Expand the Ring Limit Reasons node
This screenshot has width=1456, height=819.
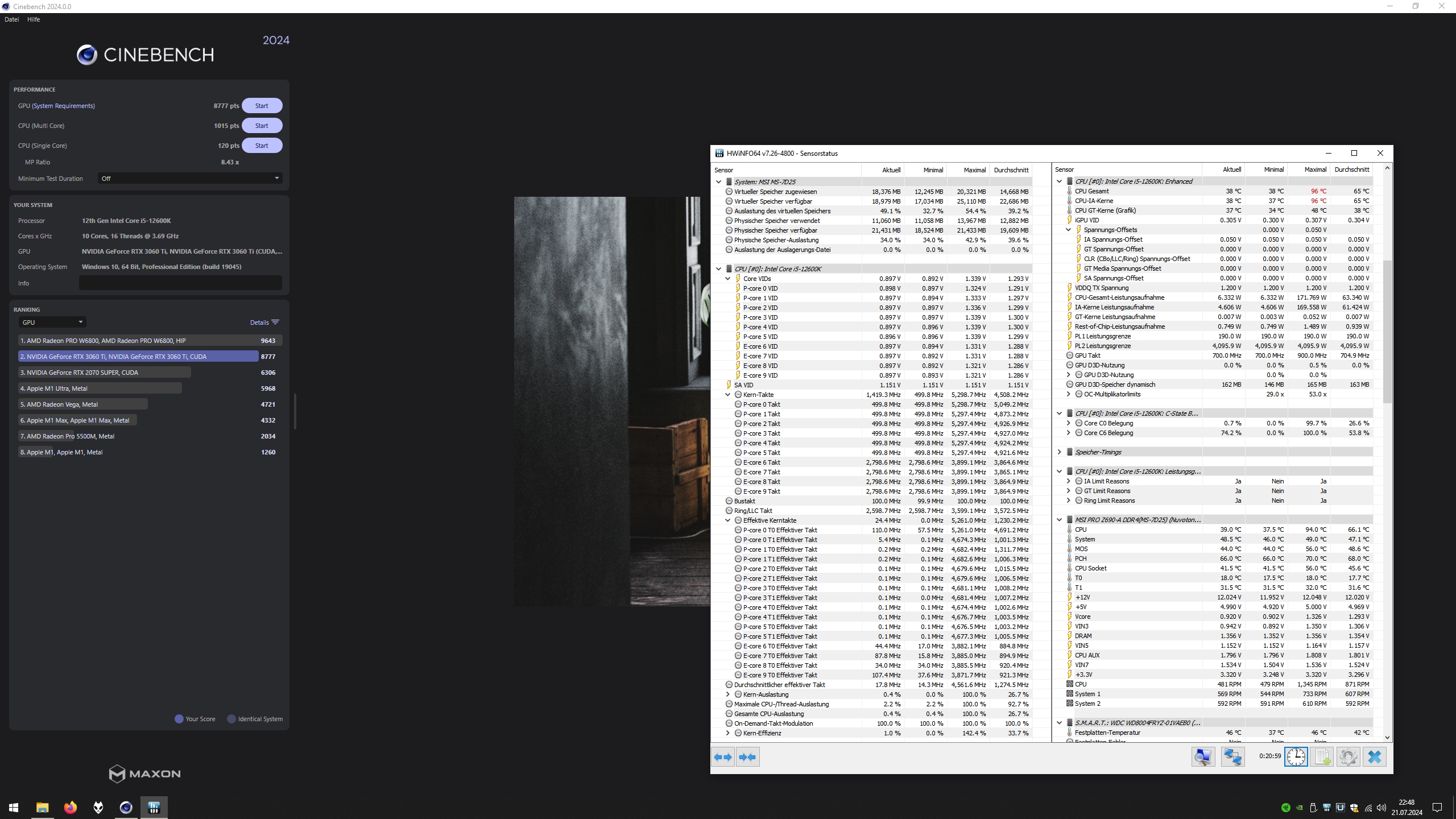1068,500
